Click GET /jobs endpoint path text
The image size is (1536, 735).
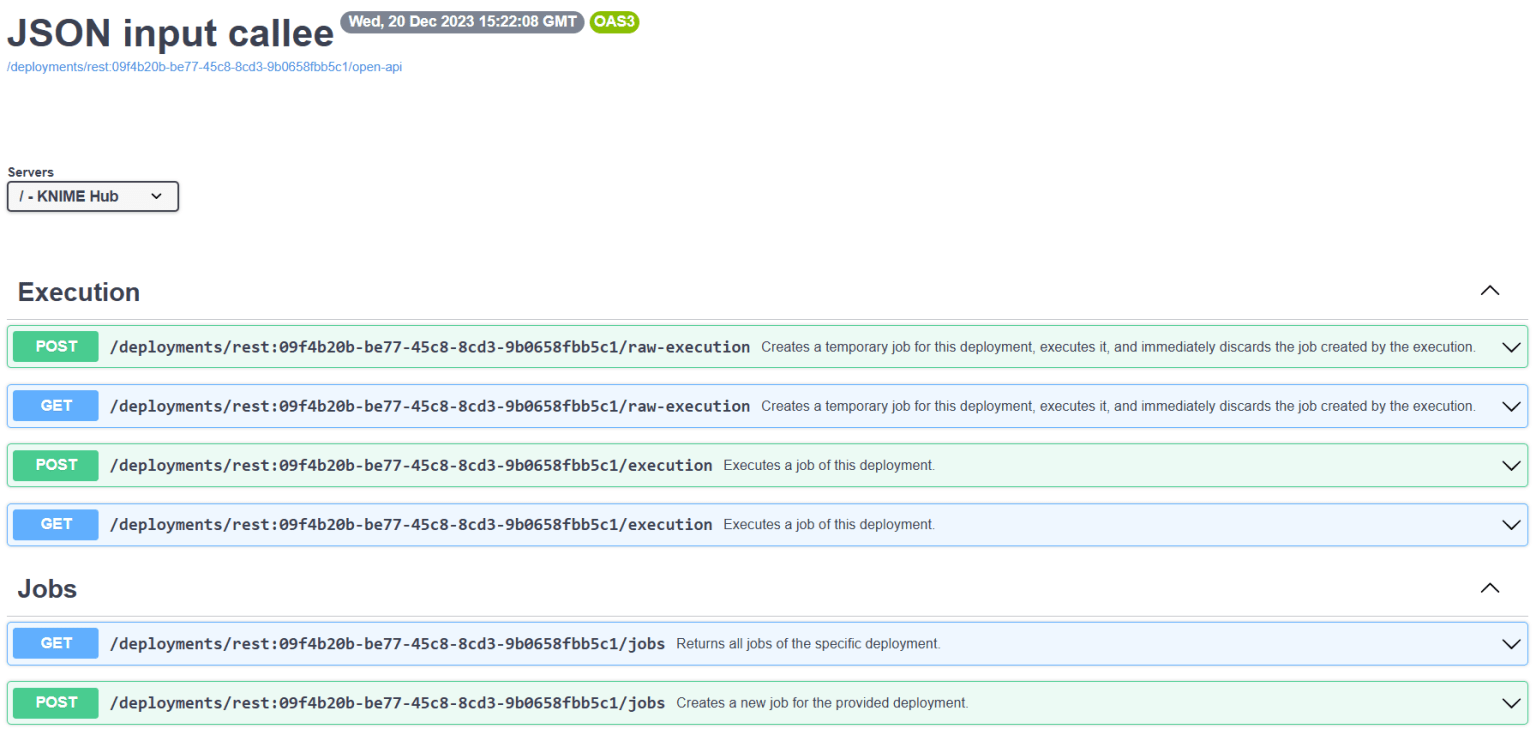click(388, 643)
